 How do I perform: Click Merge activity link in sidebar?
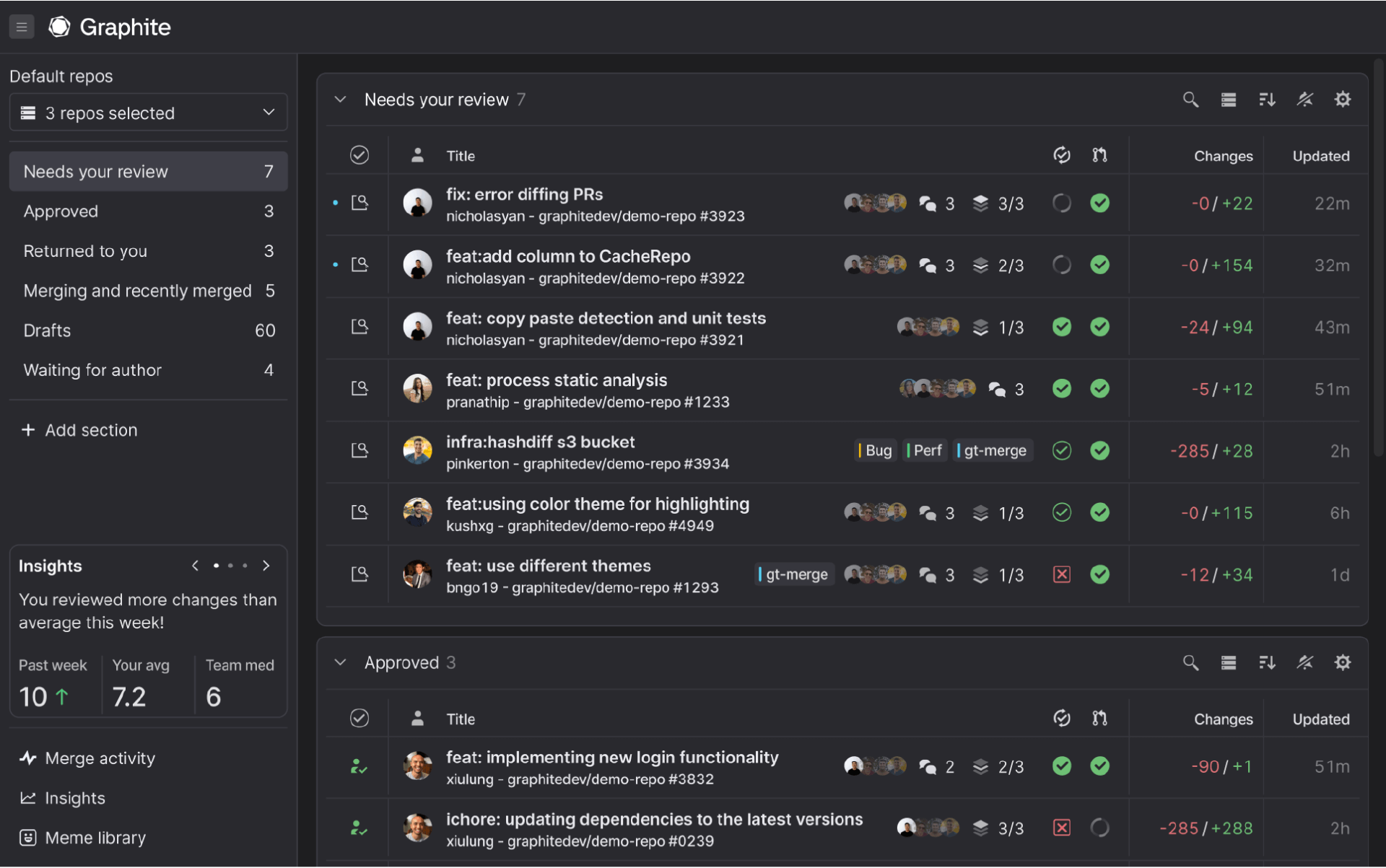pyautogui.click(x=100, y=758)
